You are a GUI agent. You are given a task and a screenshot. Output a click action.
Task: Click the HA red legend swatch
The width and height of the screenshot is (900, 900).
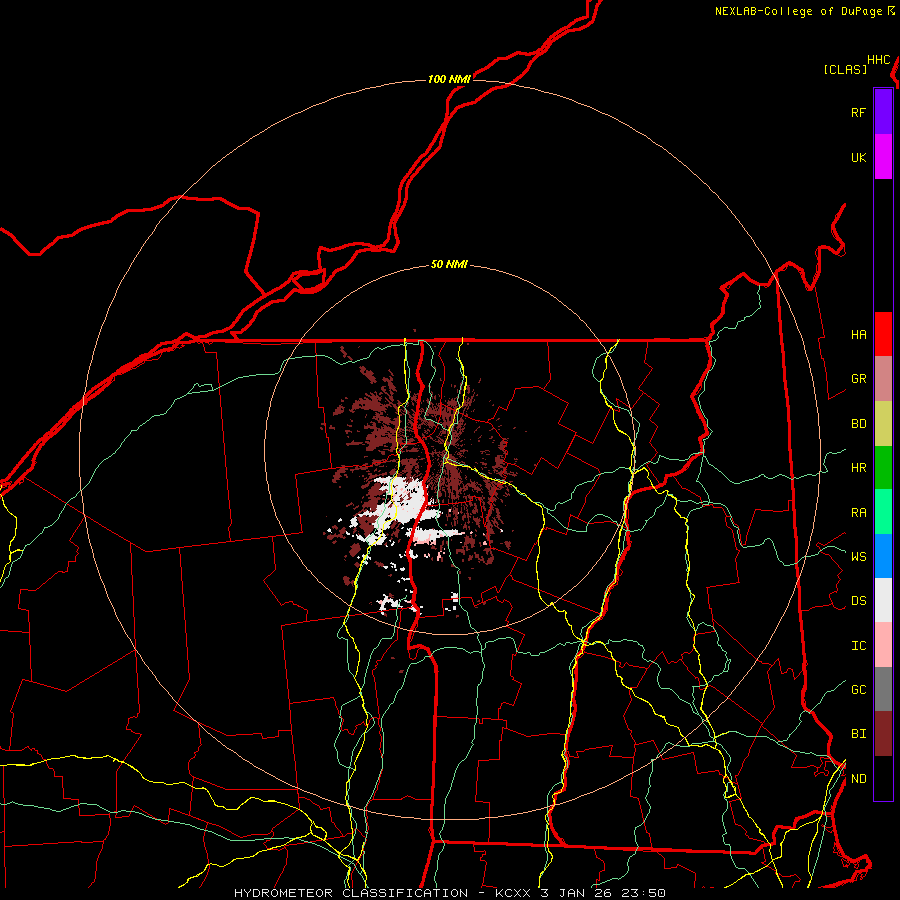coord(883,334)
